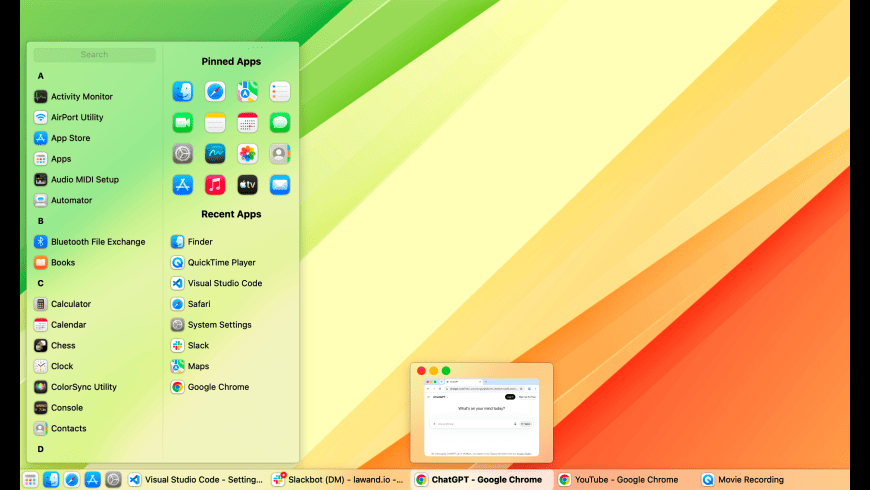Close the ChatGPT preview with red button
This screenshot has height=490, width=870.
point(421,371)
